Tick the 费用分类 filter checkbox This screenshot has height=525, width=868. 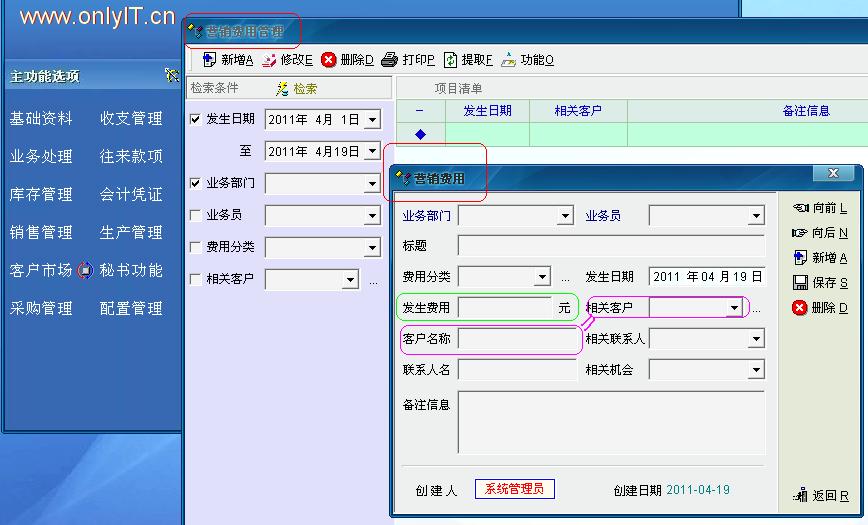[x=196, y=247]
